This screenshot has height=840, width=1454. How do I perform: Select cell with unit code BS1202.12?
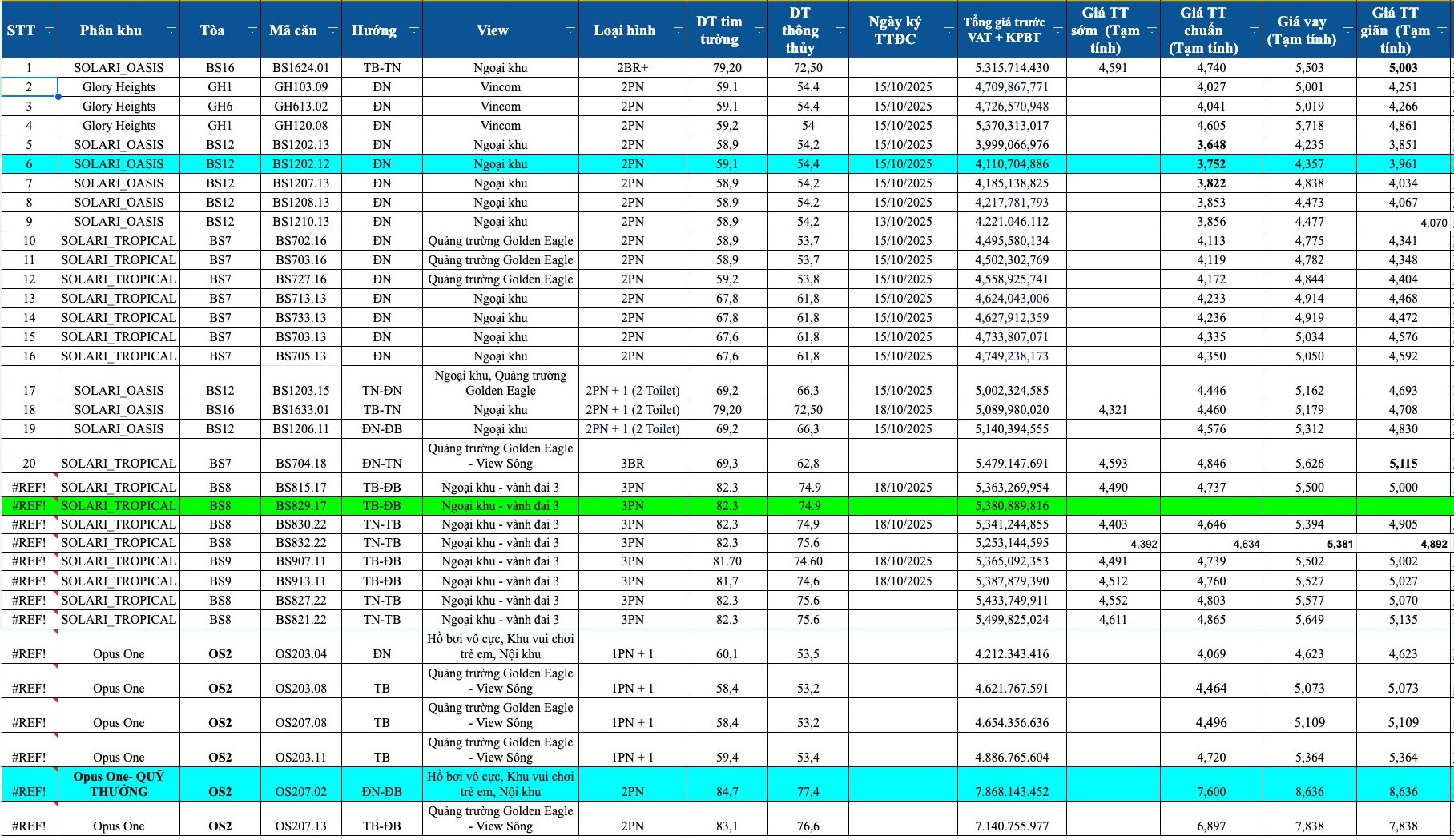300,164
